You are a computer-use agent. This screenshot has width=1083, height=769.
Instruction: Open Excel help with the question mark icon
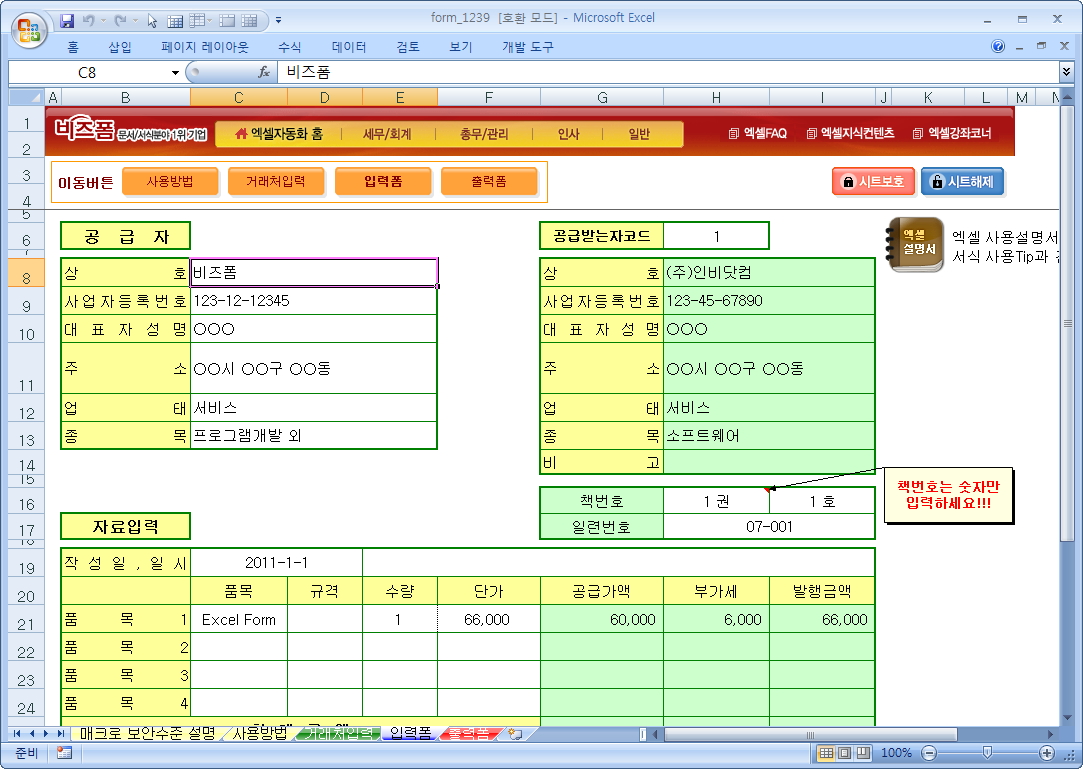[x=998, y=47]
